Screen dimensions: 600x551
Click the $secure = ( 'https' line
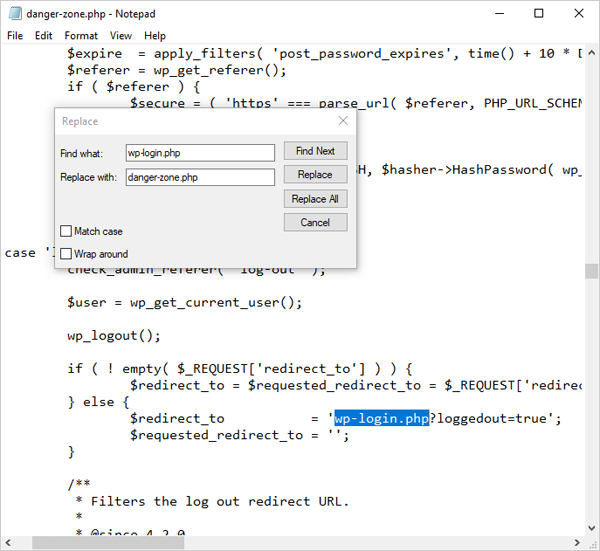[356, 103]
